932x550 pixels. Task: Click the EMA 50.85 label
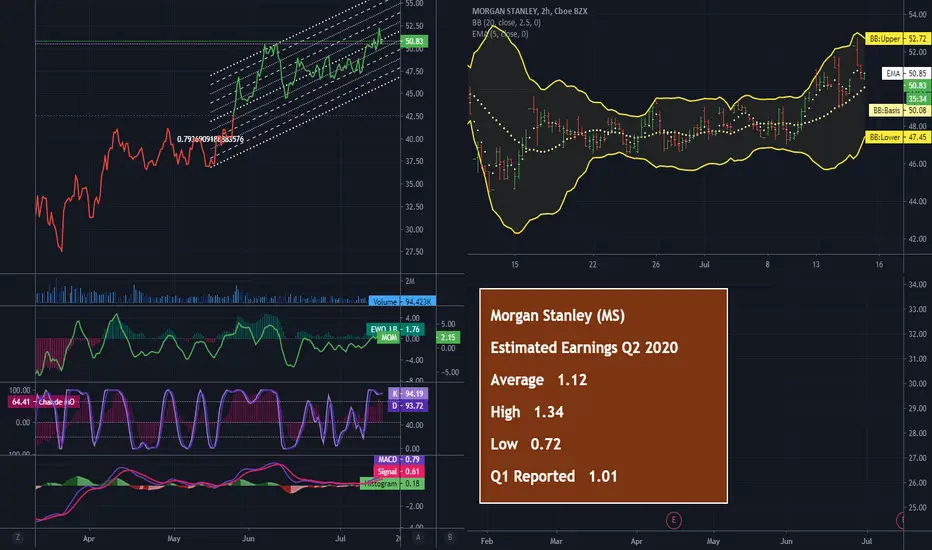(906, 74)
